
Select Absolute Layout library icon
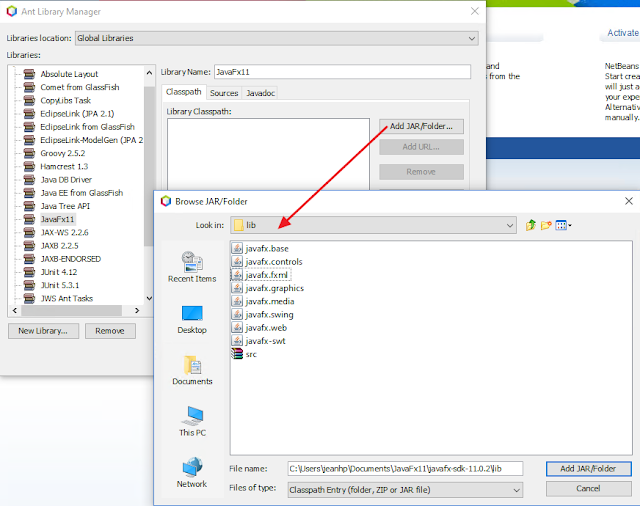pos(29,74)
